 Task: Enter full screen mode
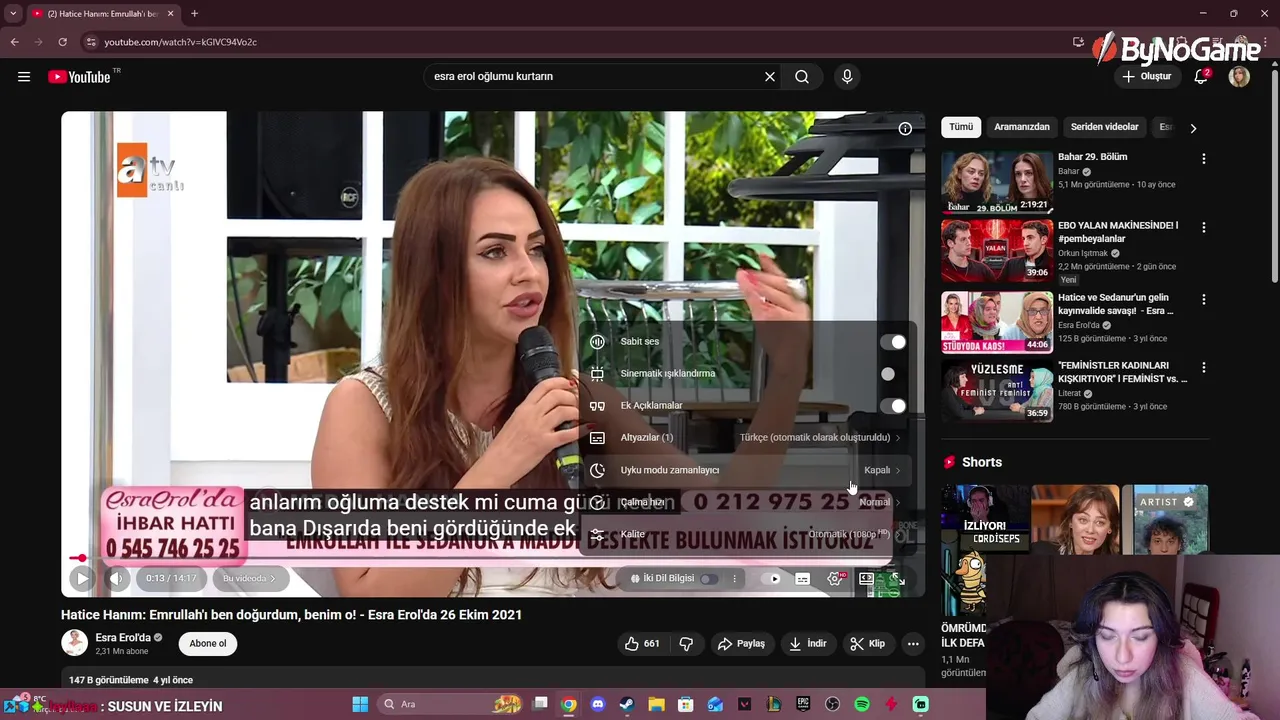tap(897, 578)
